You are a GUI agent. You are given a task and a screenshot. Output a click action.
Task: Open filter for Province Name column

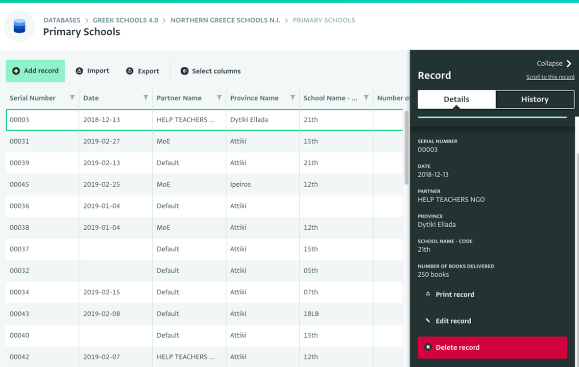[292, 97]
